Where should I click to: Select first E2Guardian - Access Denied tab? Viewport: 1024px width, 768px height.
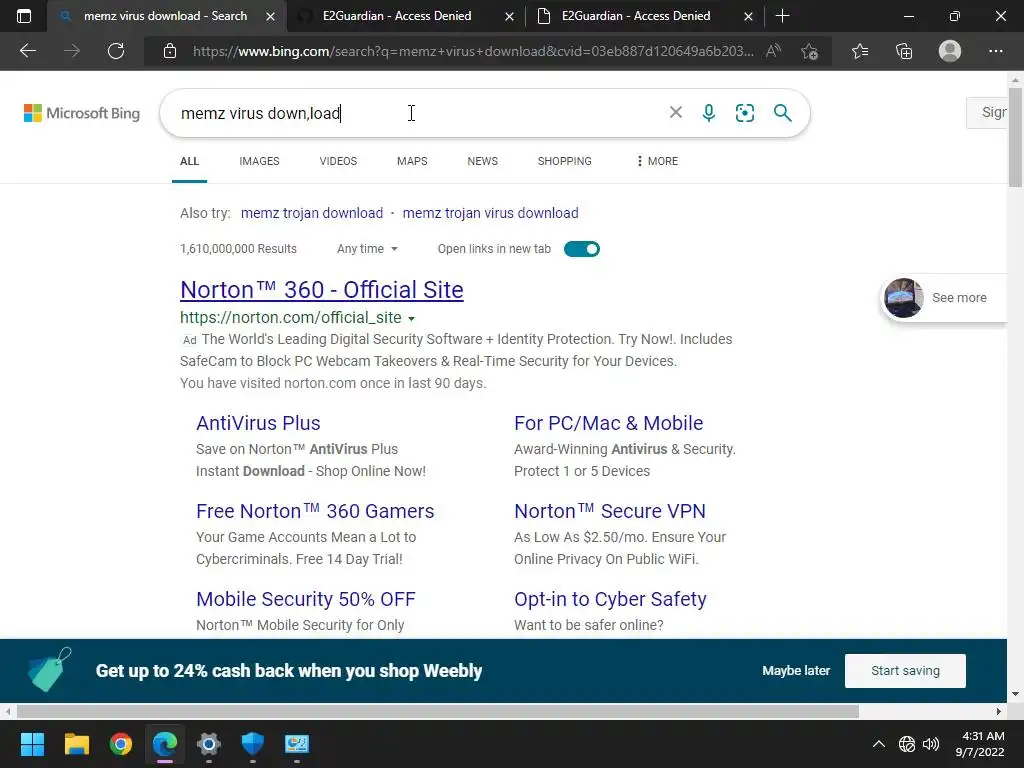point(397,16)
